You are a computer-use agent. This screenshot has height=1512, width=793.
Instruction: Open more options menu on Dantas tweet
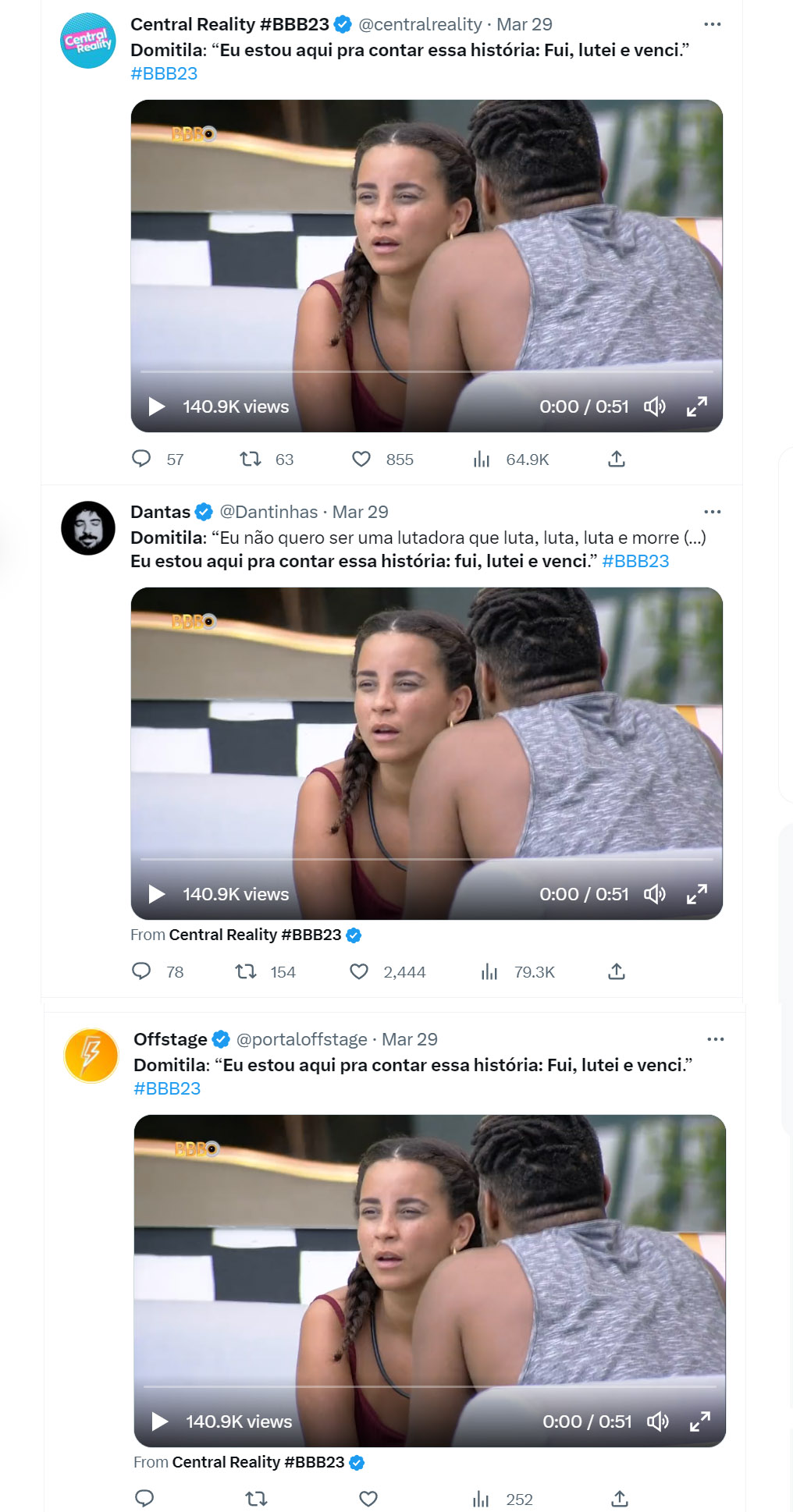(x=712, y=512)
